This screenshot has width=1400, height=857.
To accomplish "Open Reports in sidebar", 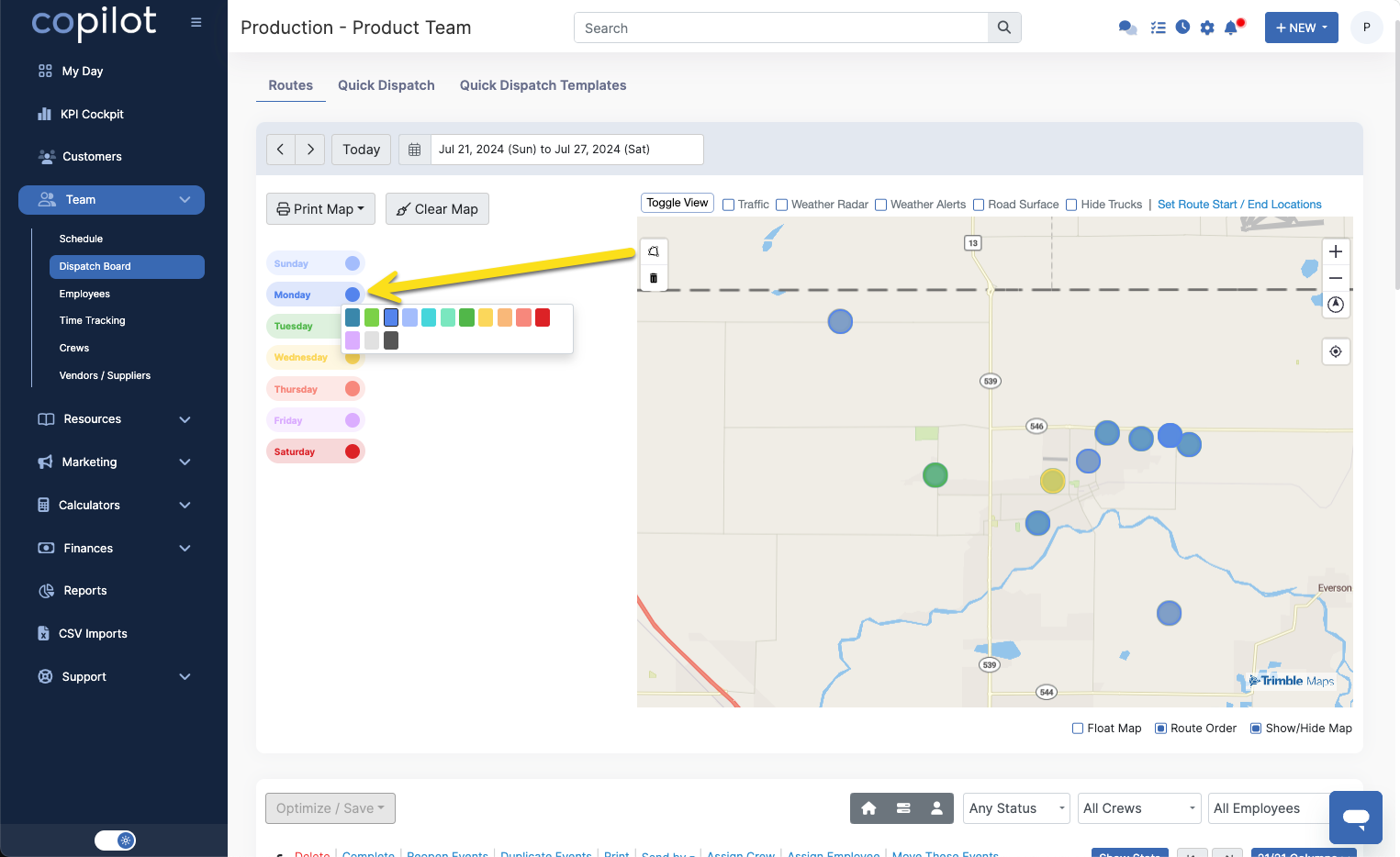I will [x=85, y=591].
